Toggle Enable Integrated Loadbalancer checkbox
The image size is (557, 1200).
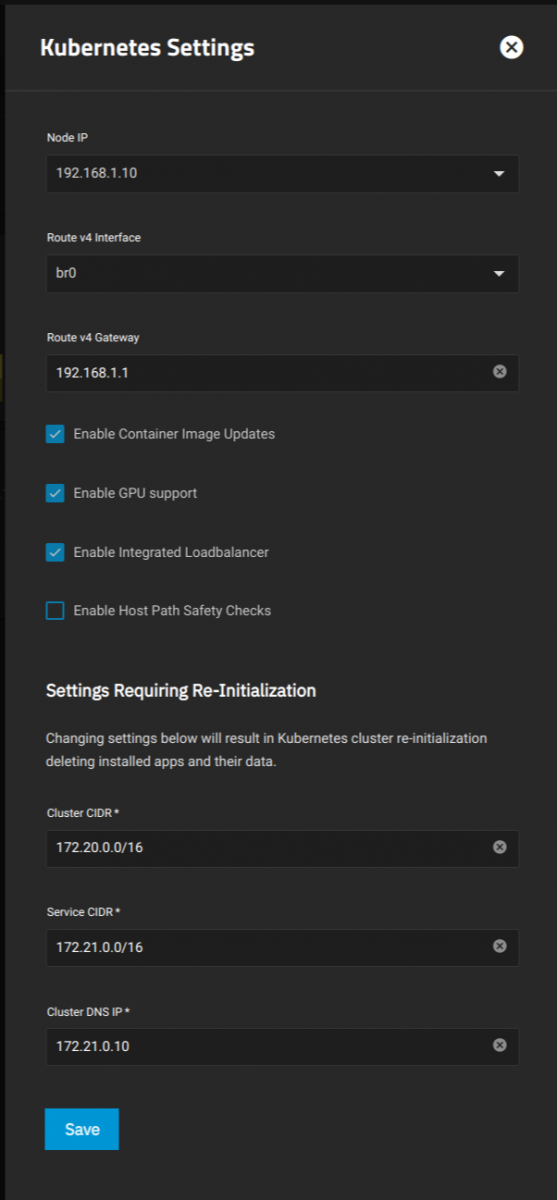[x=55, y=552]
